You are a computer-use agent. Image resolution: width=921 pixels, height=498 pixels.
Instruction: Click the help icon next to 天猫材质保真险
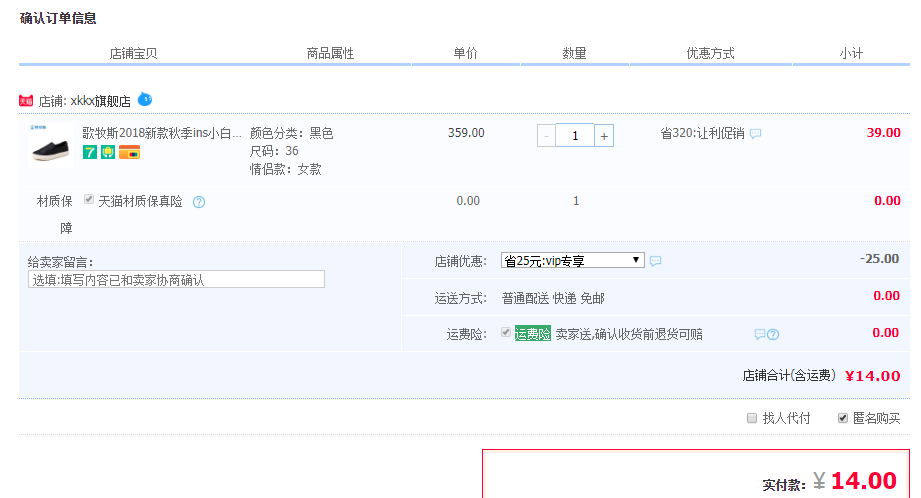(x=199, y=202)
